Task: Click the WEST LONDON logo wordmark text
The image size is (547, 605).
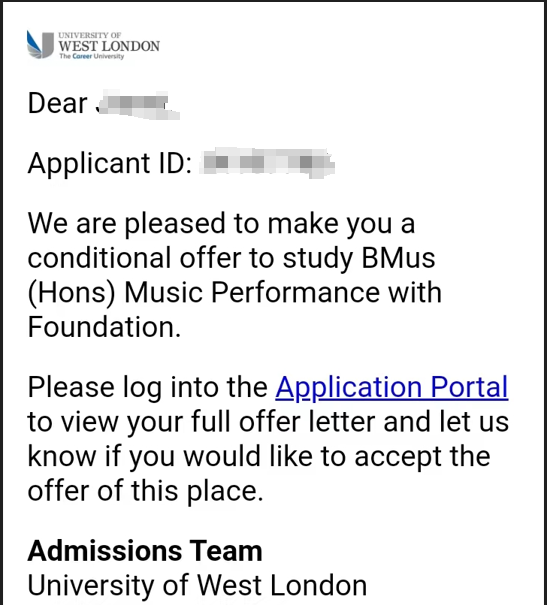Action: click(x=109, y=46)
